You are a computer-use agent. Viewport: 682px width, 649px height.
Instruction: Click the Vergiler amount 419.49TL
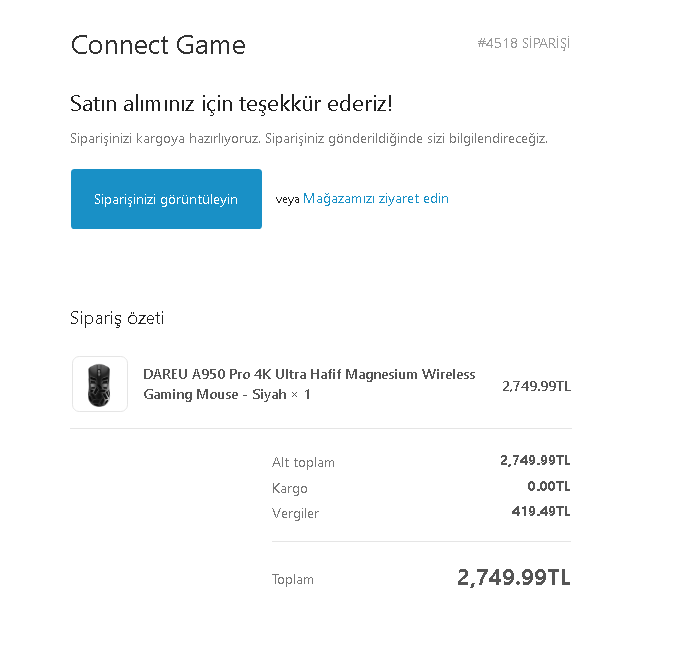click(540, 511)
